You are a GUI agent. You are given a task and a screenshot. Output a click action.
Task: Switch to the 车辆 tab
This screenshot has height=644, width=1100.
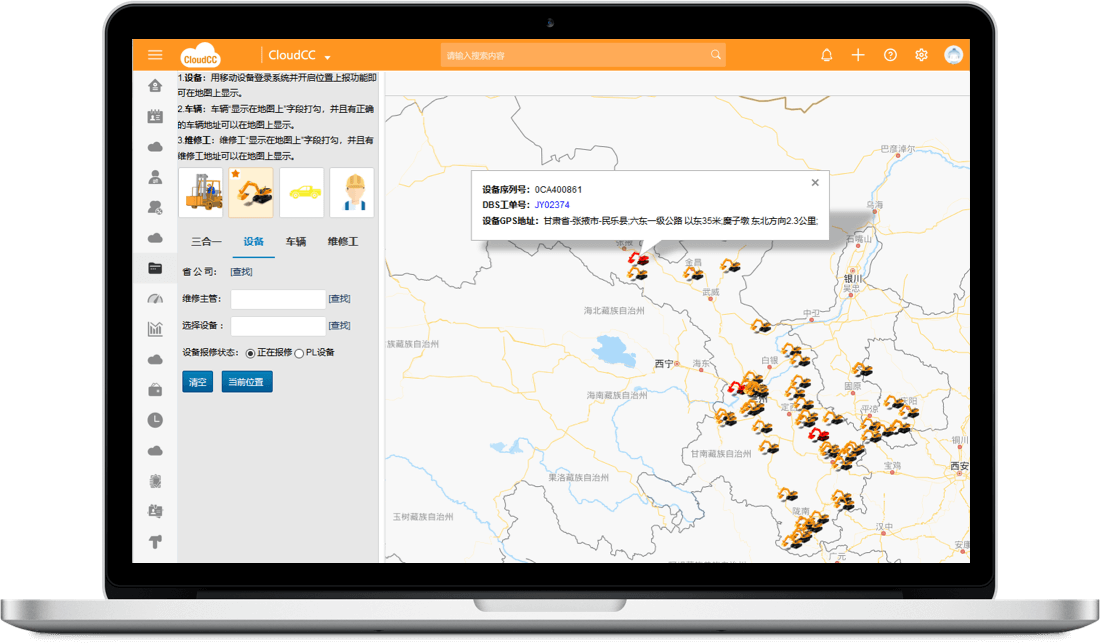[x=296, y=242]
